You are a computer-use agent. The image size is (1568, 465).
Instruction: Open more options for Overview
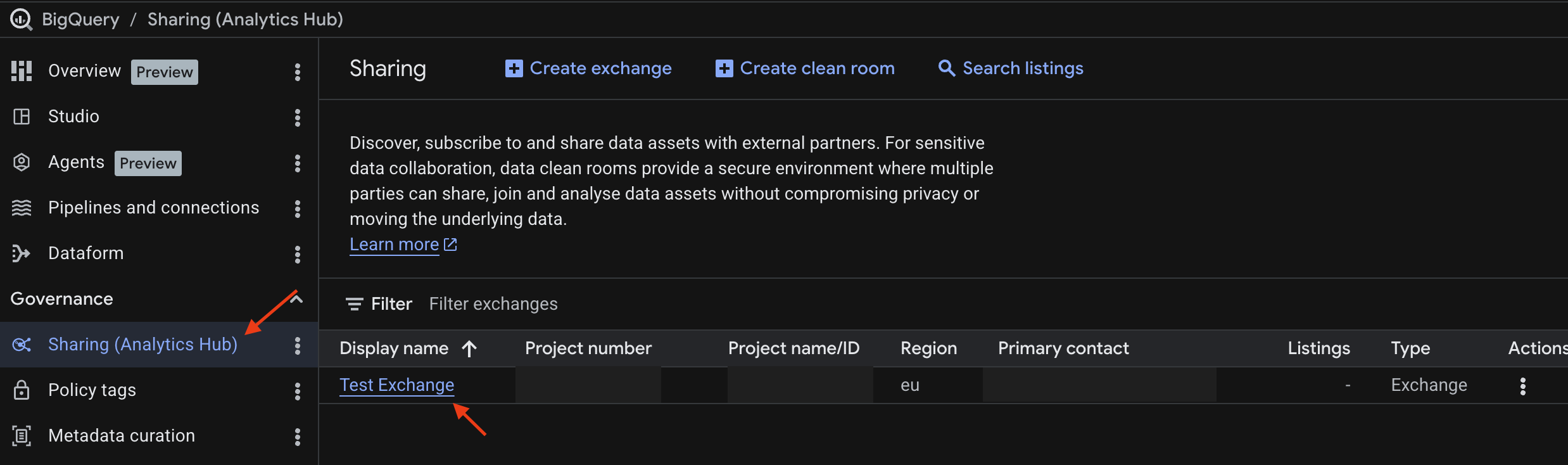tap(297, 72)
